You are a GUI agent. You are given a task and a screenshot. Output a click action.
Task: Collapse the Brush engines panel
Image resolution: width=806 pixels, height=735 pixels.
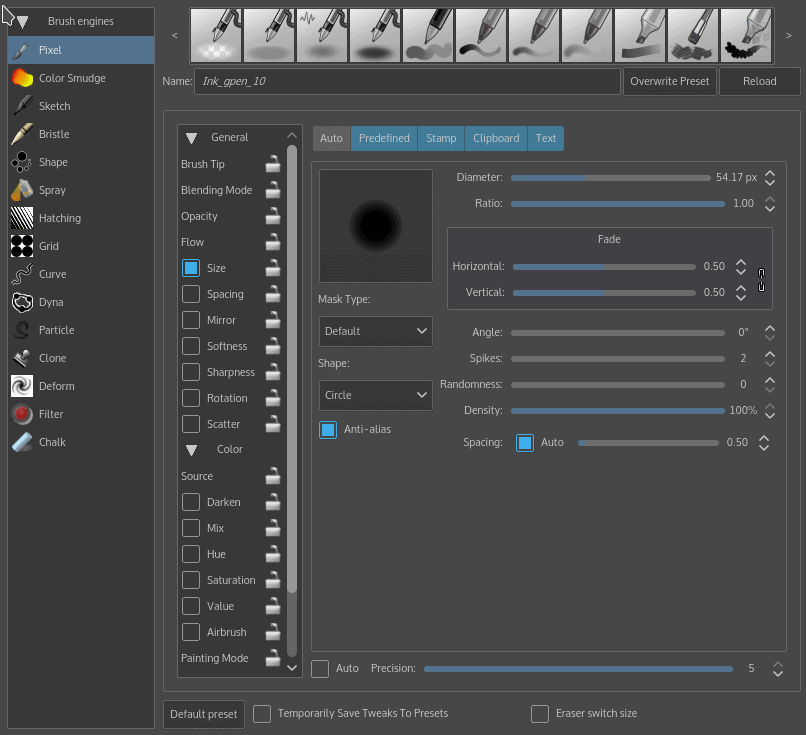click(x=23, y=22)
